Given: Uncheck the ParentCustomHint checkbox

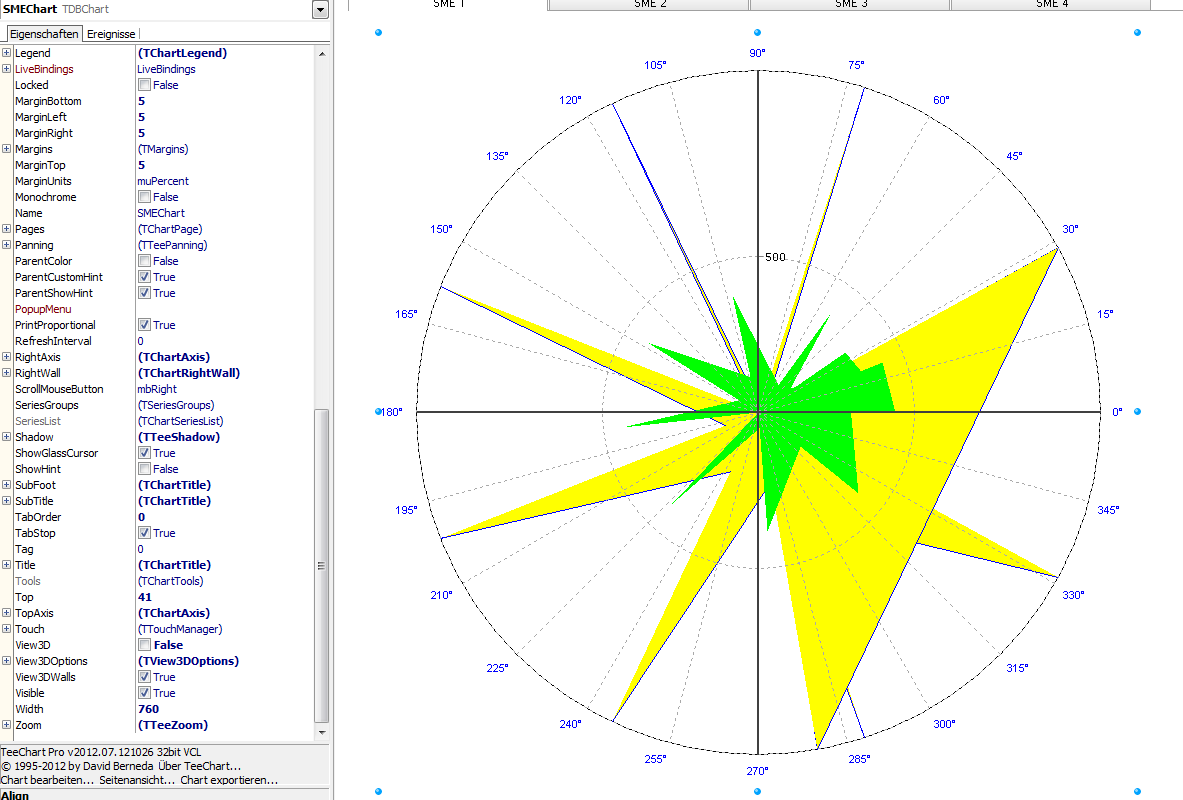Looking at the screenshot, I should coord(144,276).
